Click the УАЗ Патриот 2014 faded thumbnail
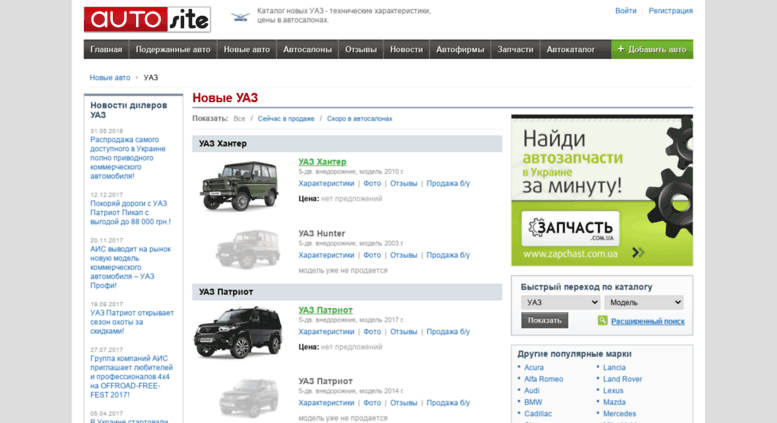This screenshot has height=423, width=777. tap(249, 398)
